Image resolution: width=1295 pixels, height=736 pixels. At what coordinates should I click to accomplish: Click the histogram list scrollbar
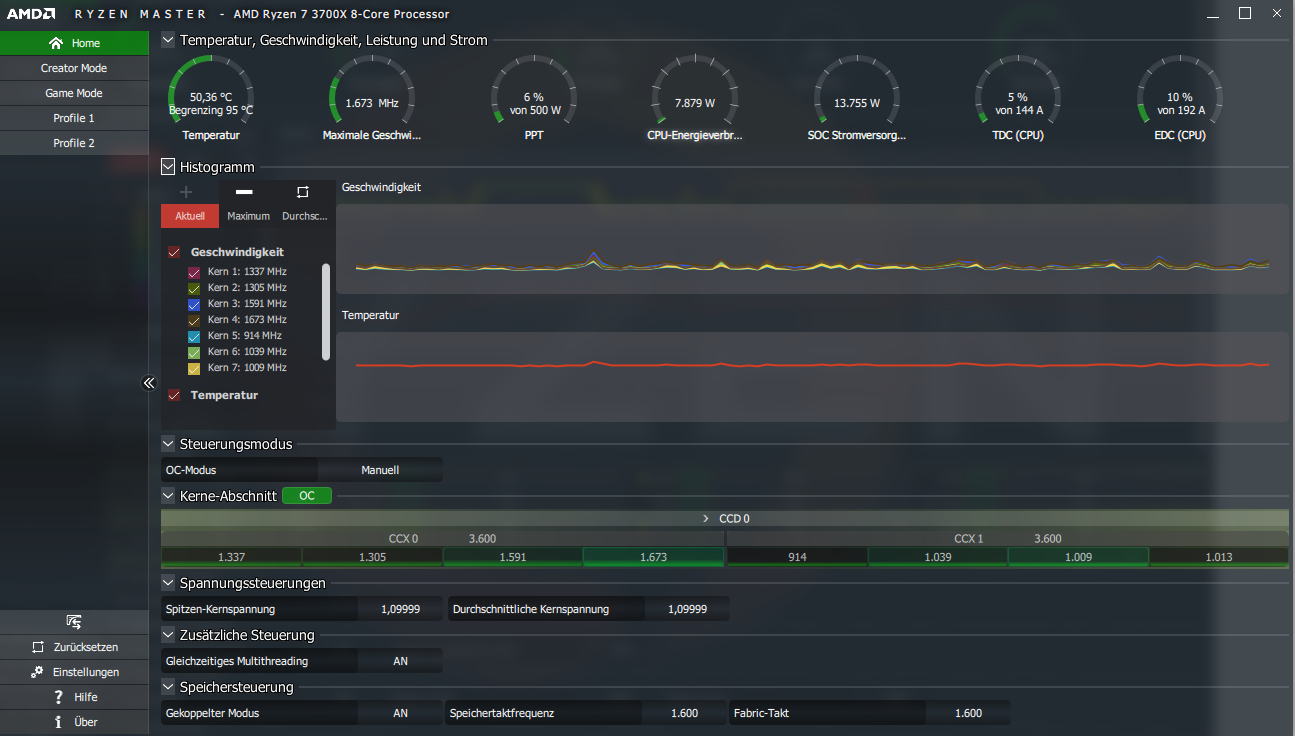326,311
